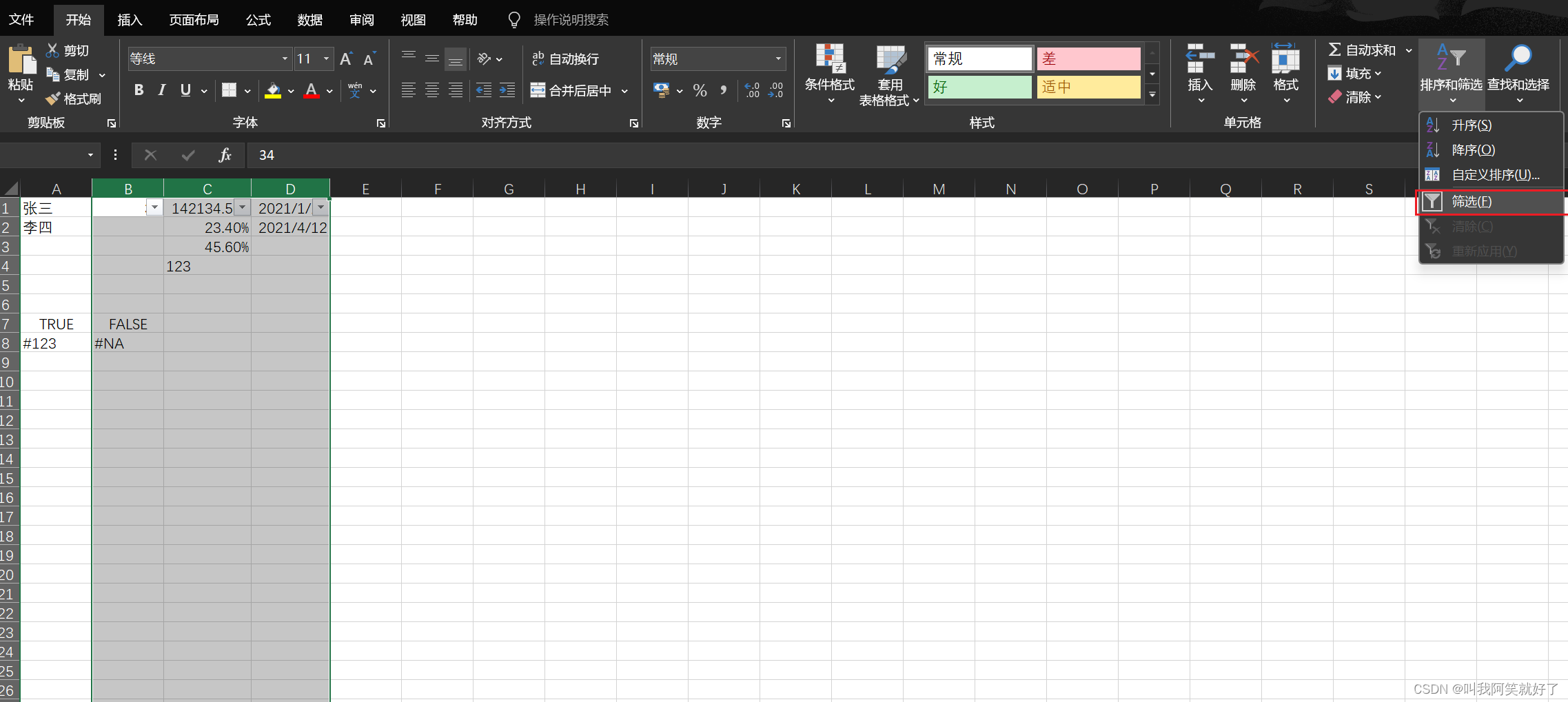Decrease font size with small A icon
1568x702 pixels.
(x=369, y=59)
